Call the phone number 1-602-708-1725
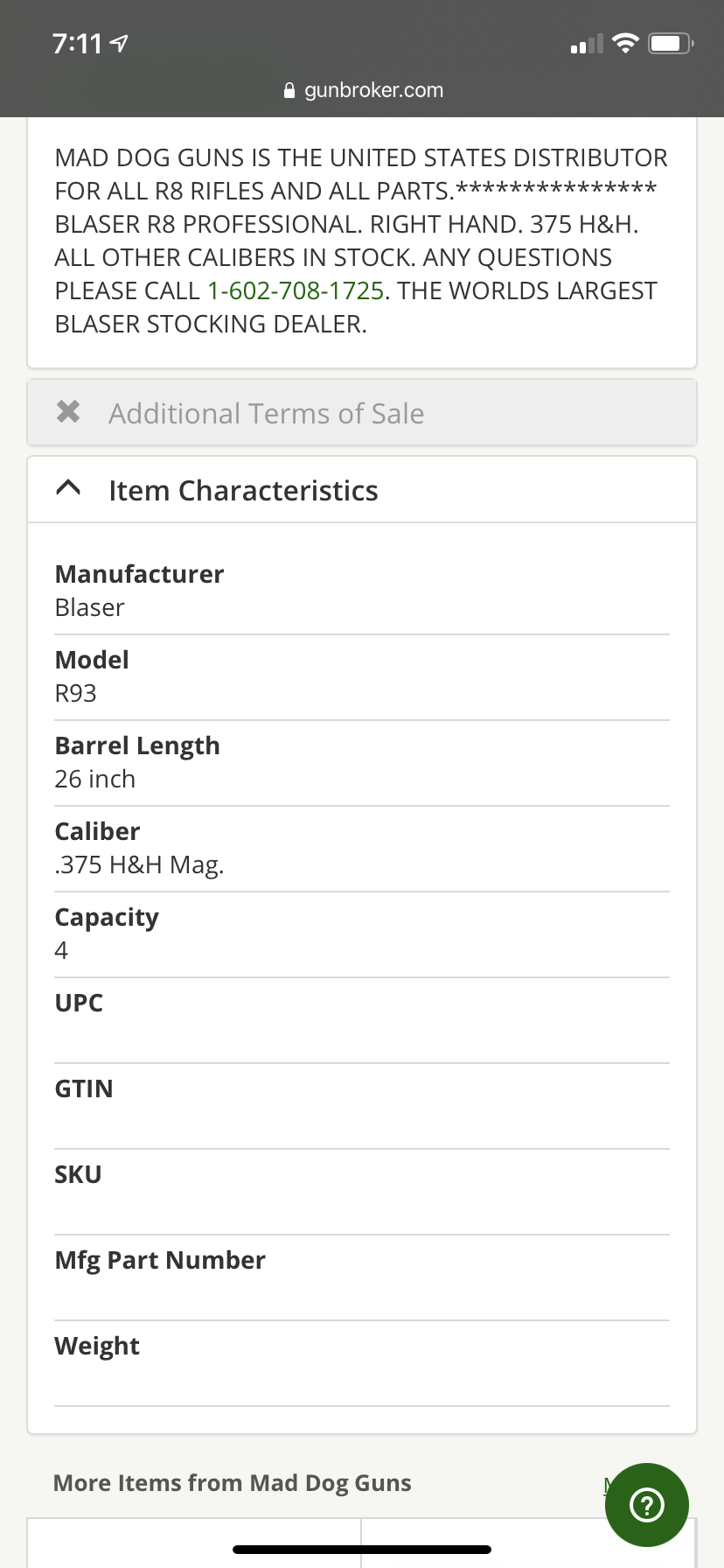 coord(296,291)
